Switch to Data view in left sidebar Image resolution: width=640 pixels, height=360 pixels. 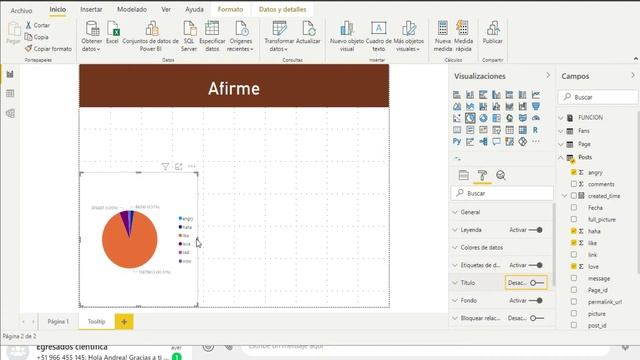[x=10, y=93]
